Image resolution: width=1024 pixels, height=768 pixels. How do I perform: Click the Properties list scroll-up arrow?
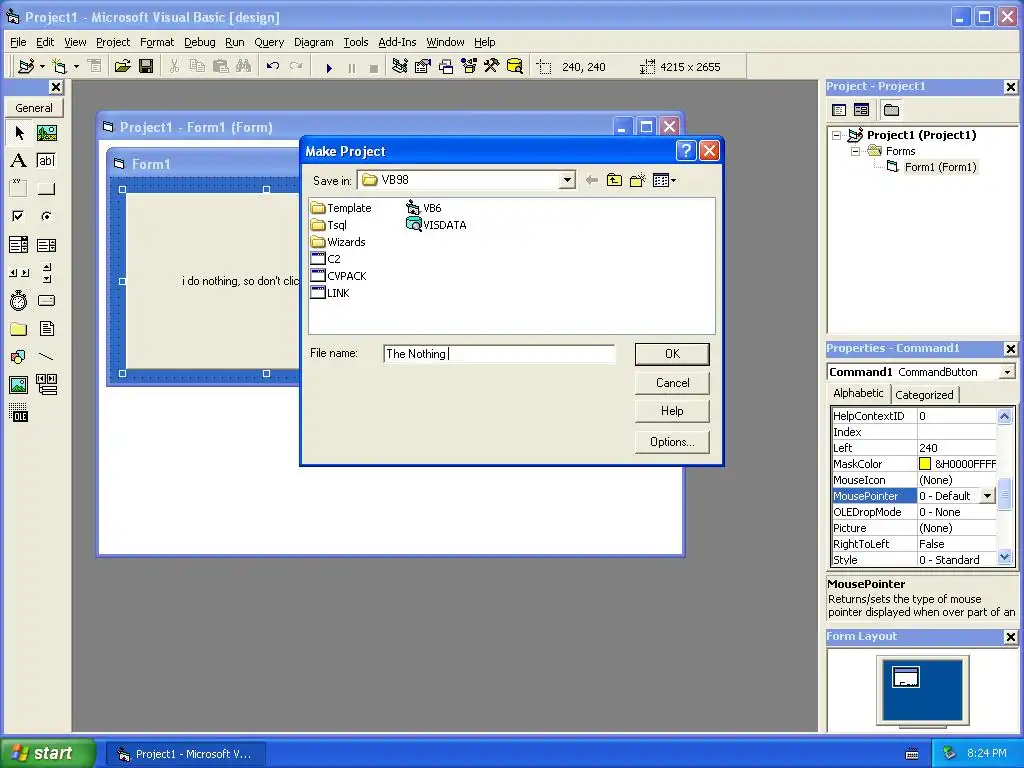tap(1005, 416)
